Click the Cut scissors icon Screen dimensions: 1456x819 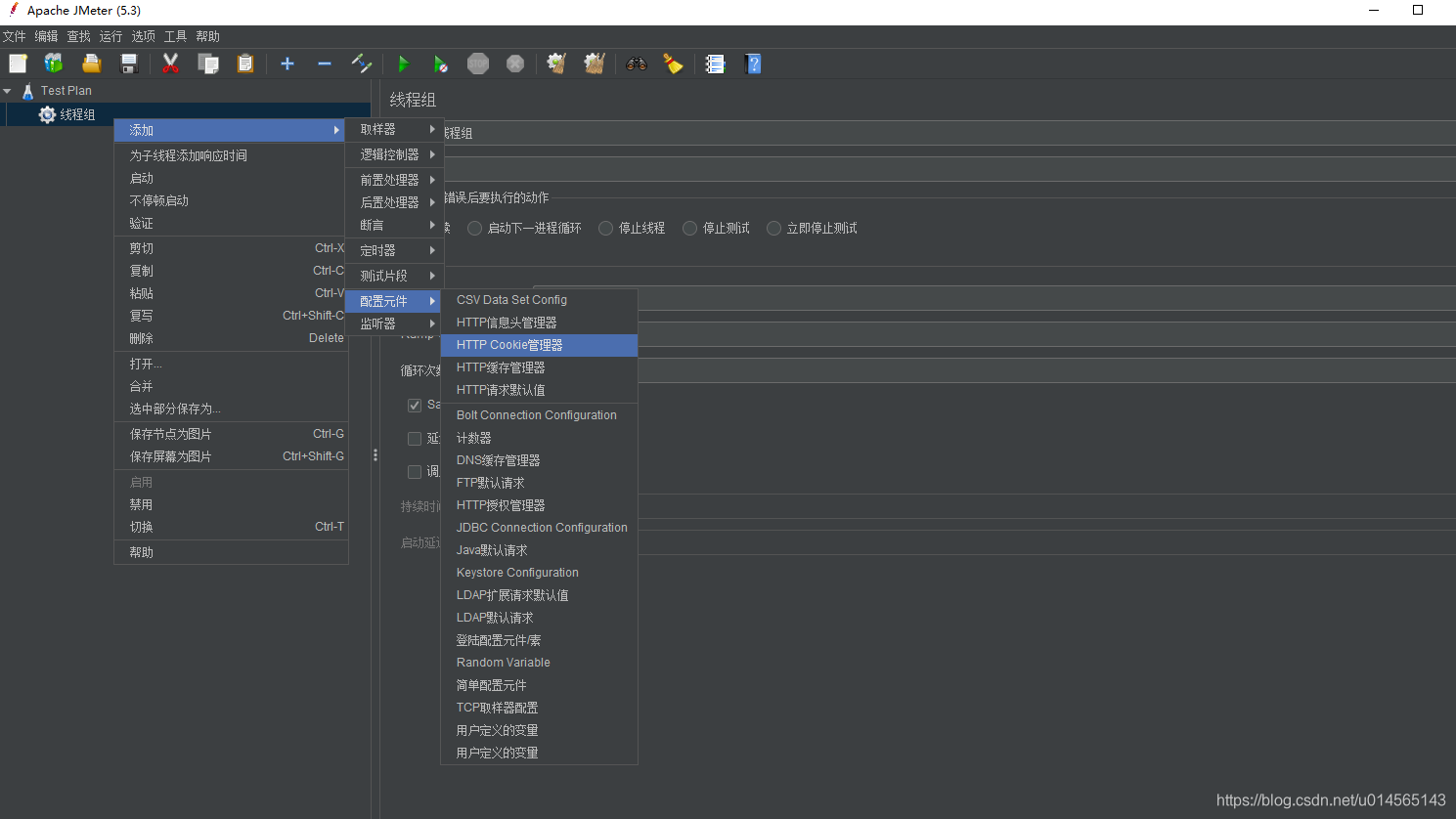click(170, 64)
